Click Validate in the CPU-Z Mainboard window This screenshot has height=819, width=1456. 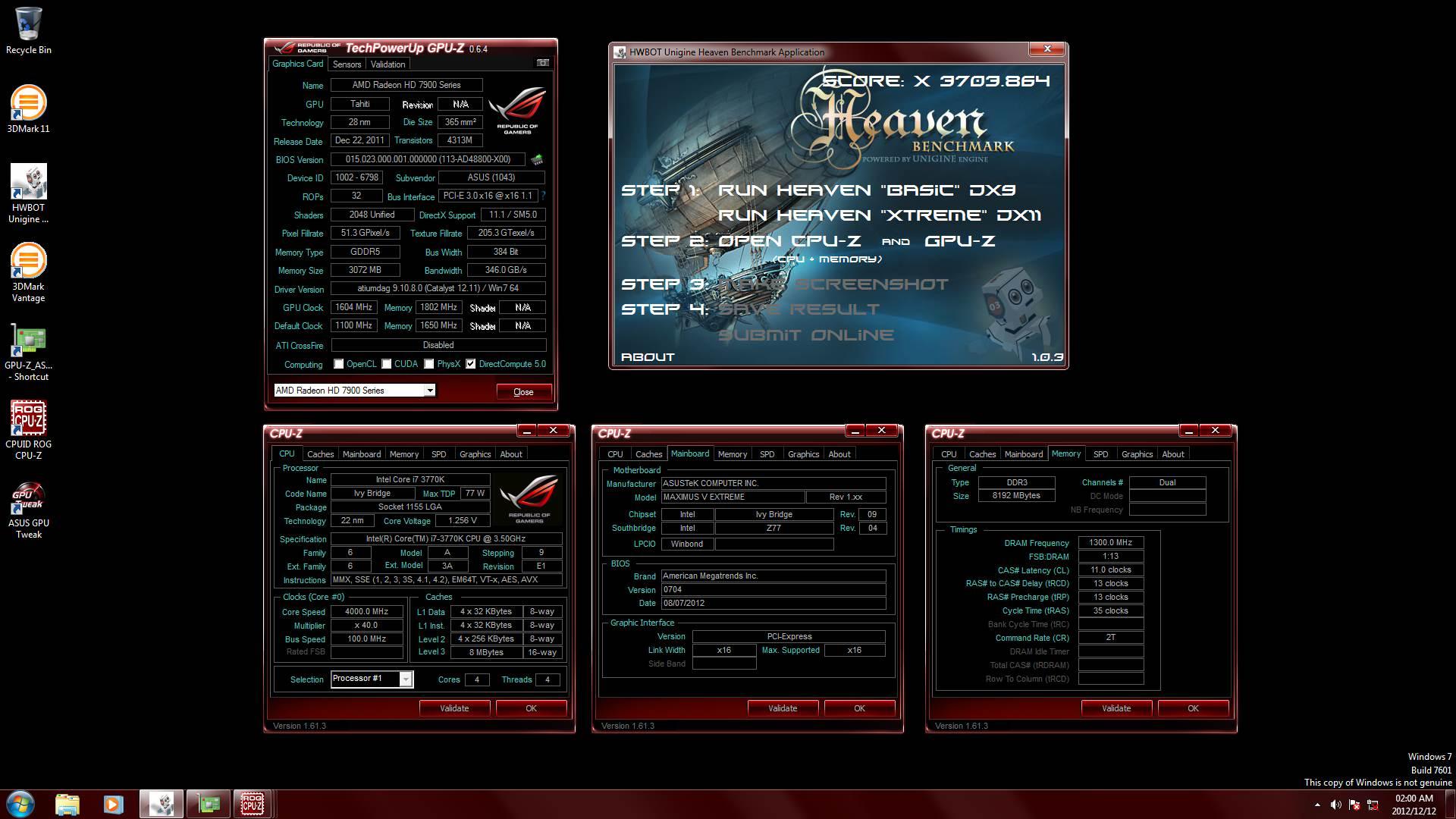point(783,708)
